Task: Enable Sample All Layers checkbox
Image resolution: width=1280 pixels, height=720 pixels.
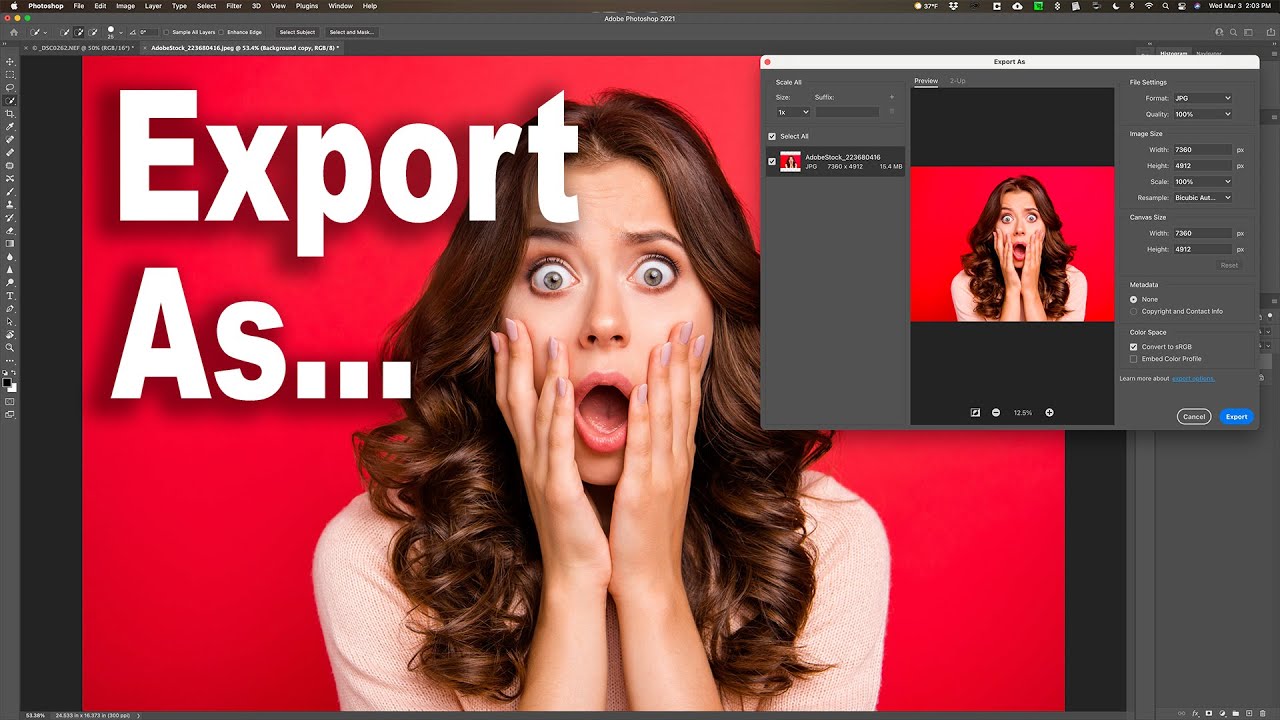Action: (x=167, y=32)
